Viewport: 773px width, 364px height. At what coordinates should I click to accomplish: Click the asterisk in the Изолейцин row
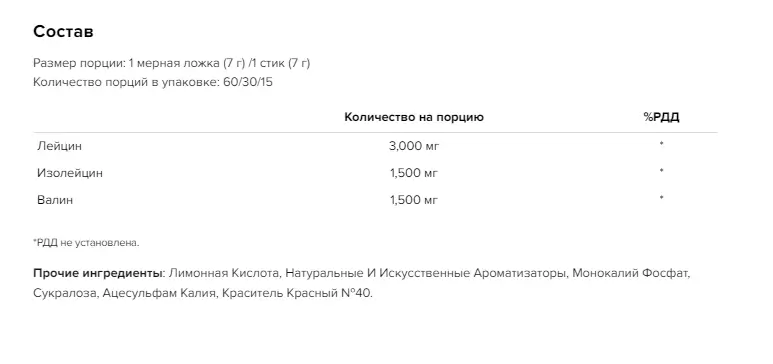(x=662, y=171)
